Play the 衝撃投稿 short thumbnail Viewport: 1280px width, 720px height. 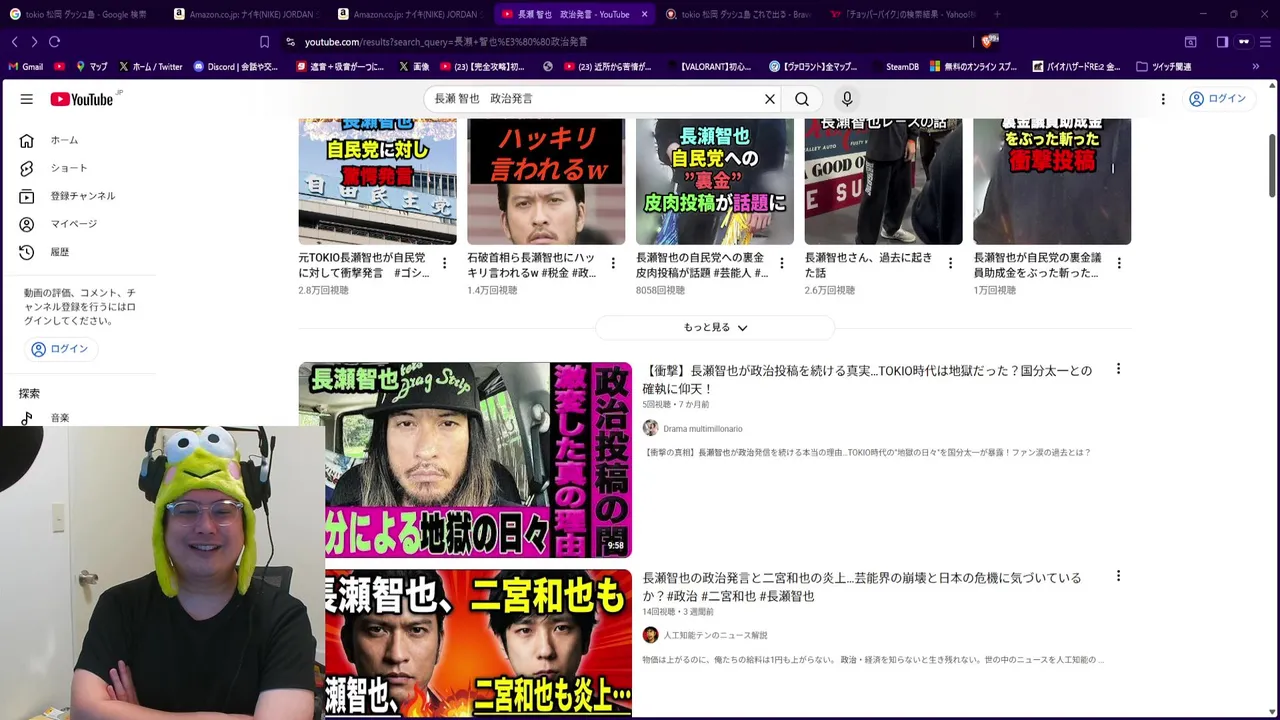(x=1052, y=182)
